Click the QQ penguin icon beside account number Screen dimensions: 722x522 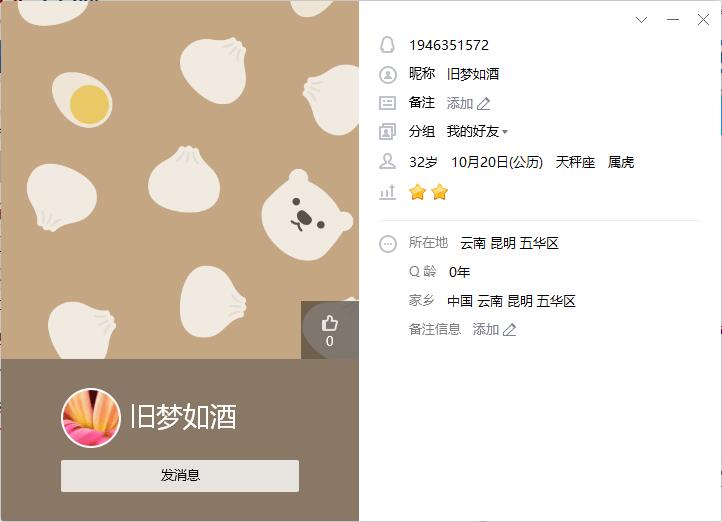[387, 45]
